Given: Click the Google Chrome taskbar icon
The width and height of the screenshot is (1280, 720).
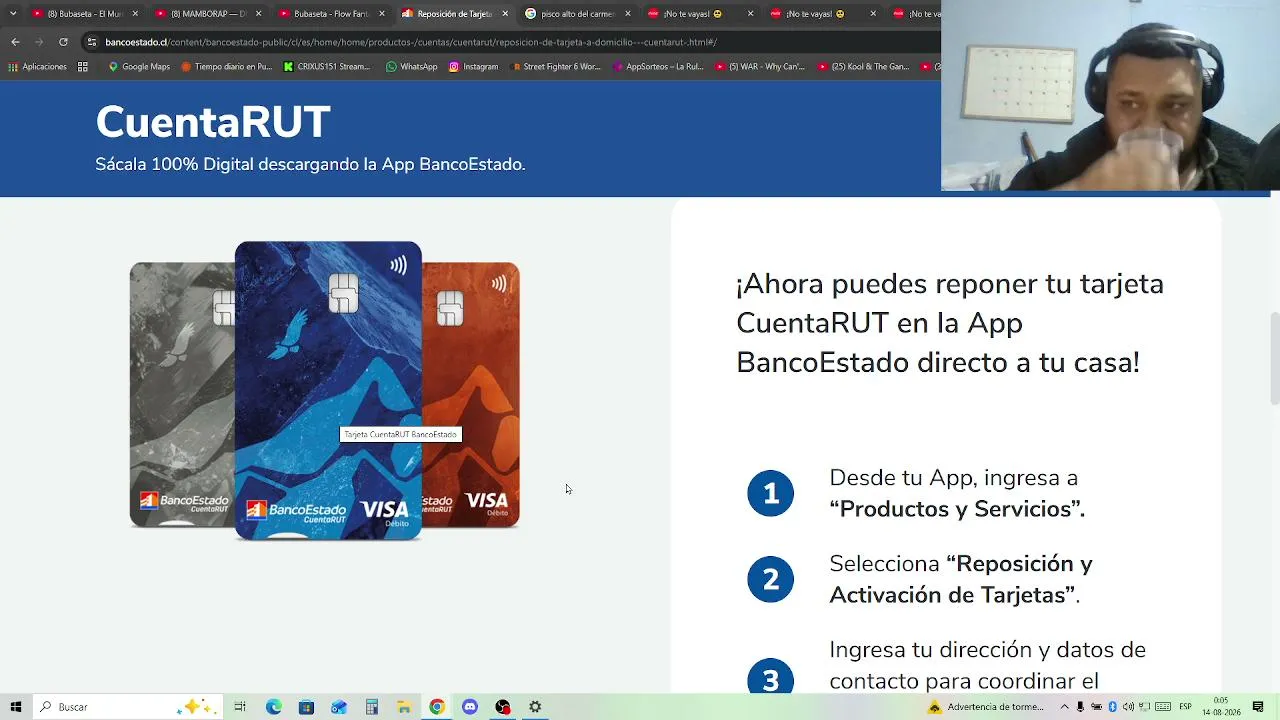Looking at the screenshot, I should pos(437,707).
